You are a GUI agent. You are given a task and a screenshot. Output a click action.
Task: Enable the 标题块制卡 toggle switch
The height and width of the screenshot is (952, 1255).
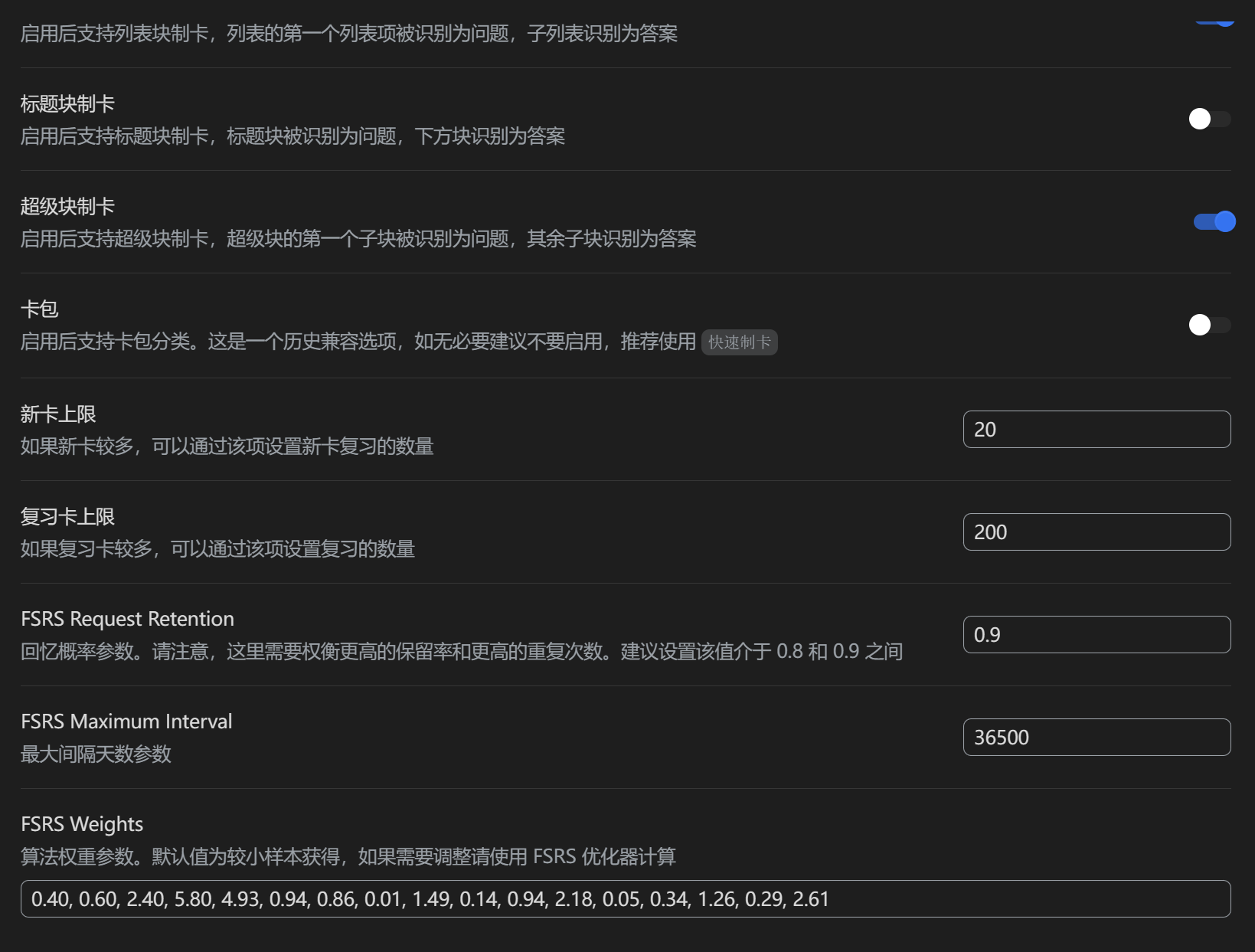click(x=1209, y=119)
